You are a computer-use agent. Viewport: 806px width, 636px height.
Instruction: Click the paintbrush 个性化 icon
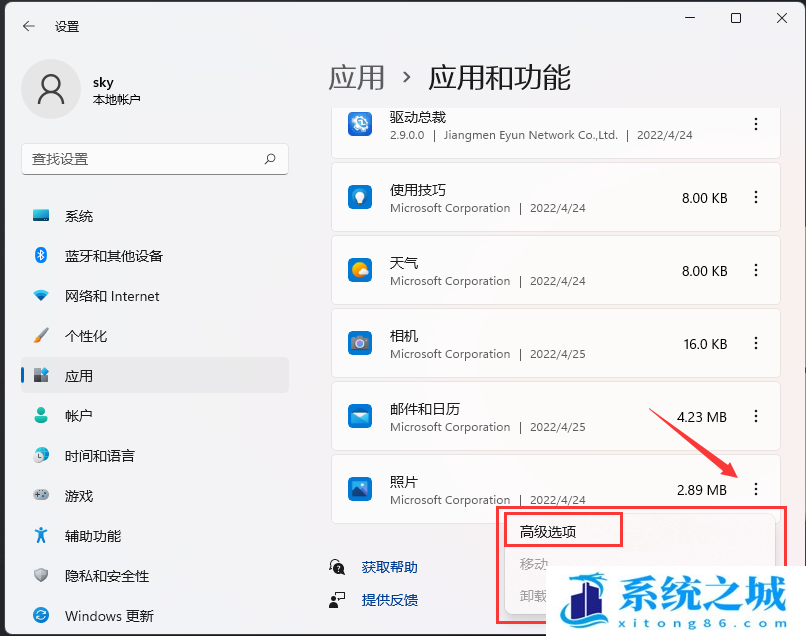(x=41, y=335)
